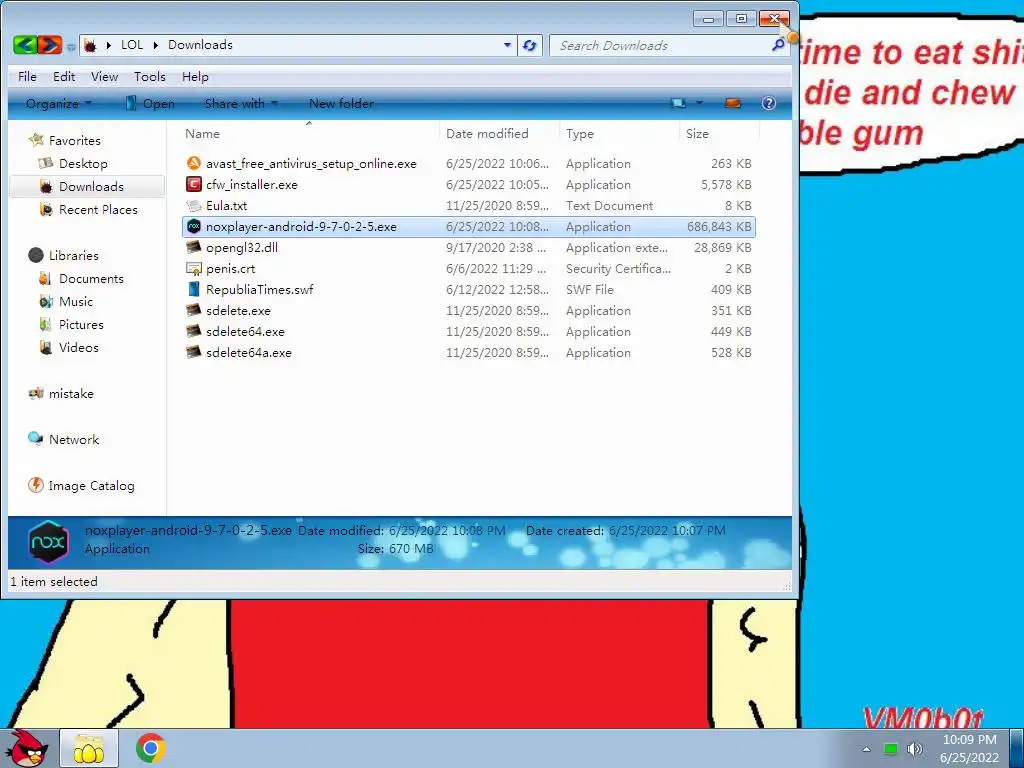Click the Open toolbar button
This screenshot has width=1024, height=768.
tap(150, 103)
